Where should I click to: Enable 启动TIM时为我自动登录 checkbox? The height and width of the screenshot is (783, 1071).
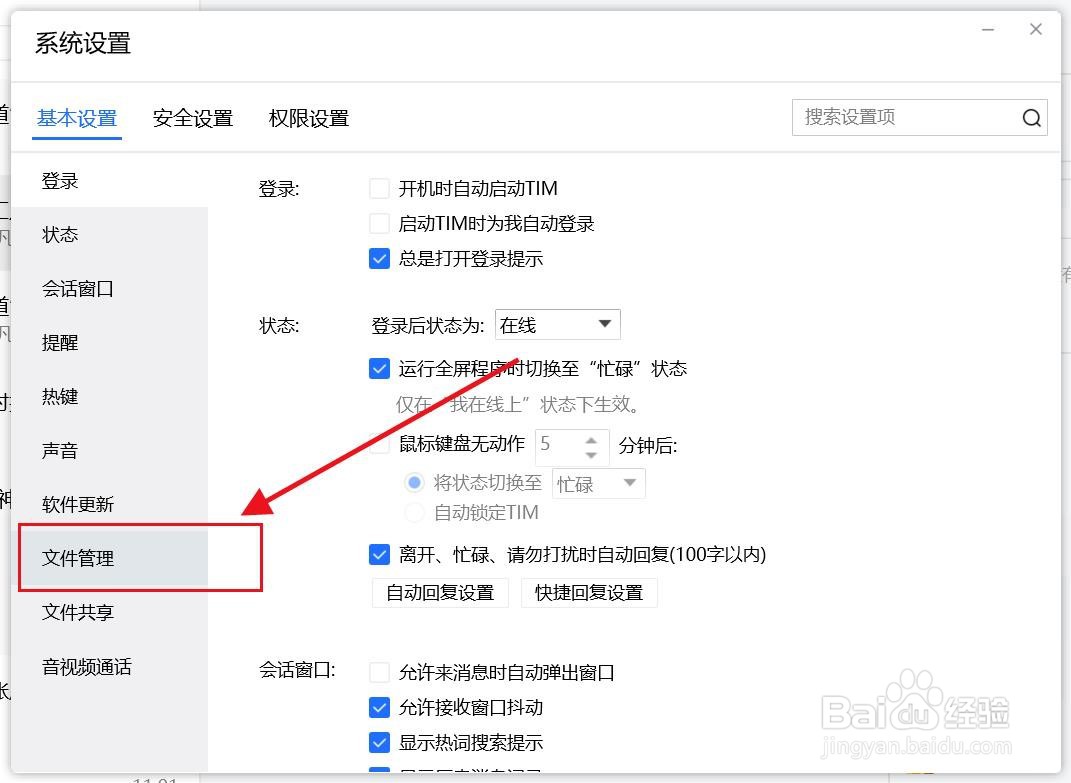click(379, 223)
